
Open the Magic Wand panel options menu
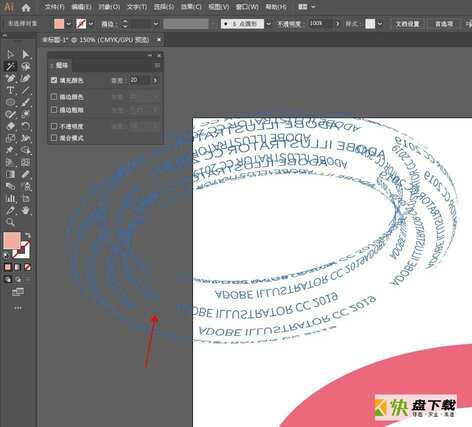click(157, 65)
